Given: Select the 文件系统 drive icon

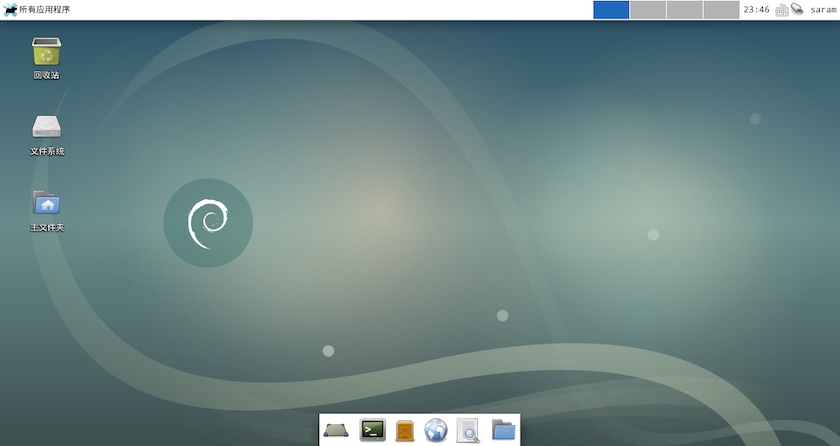Looking at the screenshot, I should click(x=47, y=127).
